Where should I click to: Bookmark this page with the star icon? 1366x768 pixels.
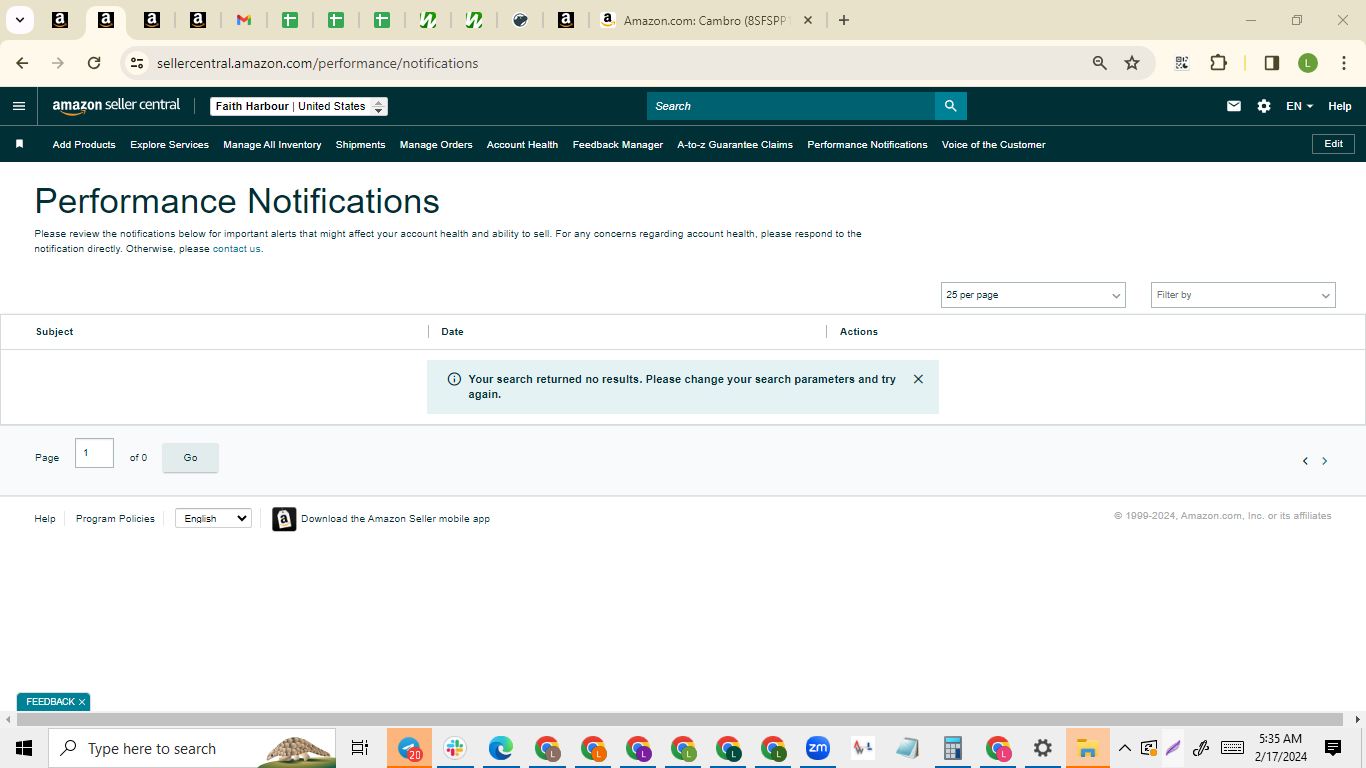tap(1132, 63)
